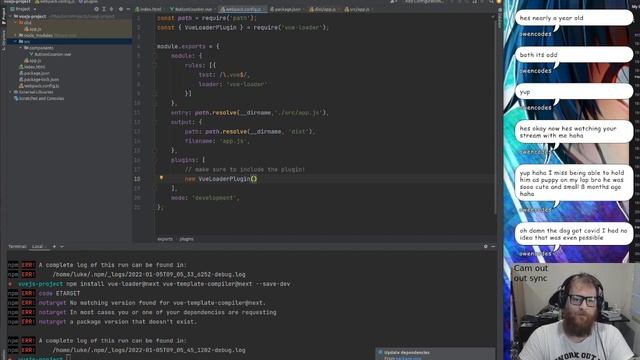Screen dimensions: 640x360
Task: Click the lightbulb intention icon on line 18
Action: point(161,178)
